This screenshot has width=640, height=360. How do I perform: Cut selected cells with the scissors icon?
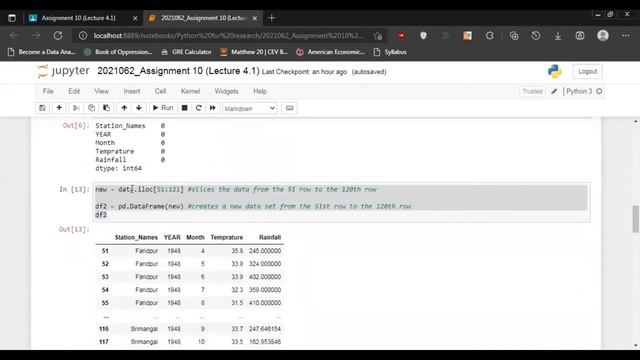point(76,108)
